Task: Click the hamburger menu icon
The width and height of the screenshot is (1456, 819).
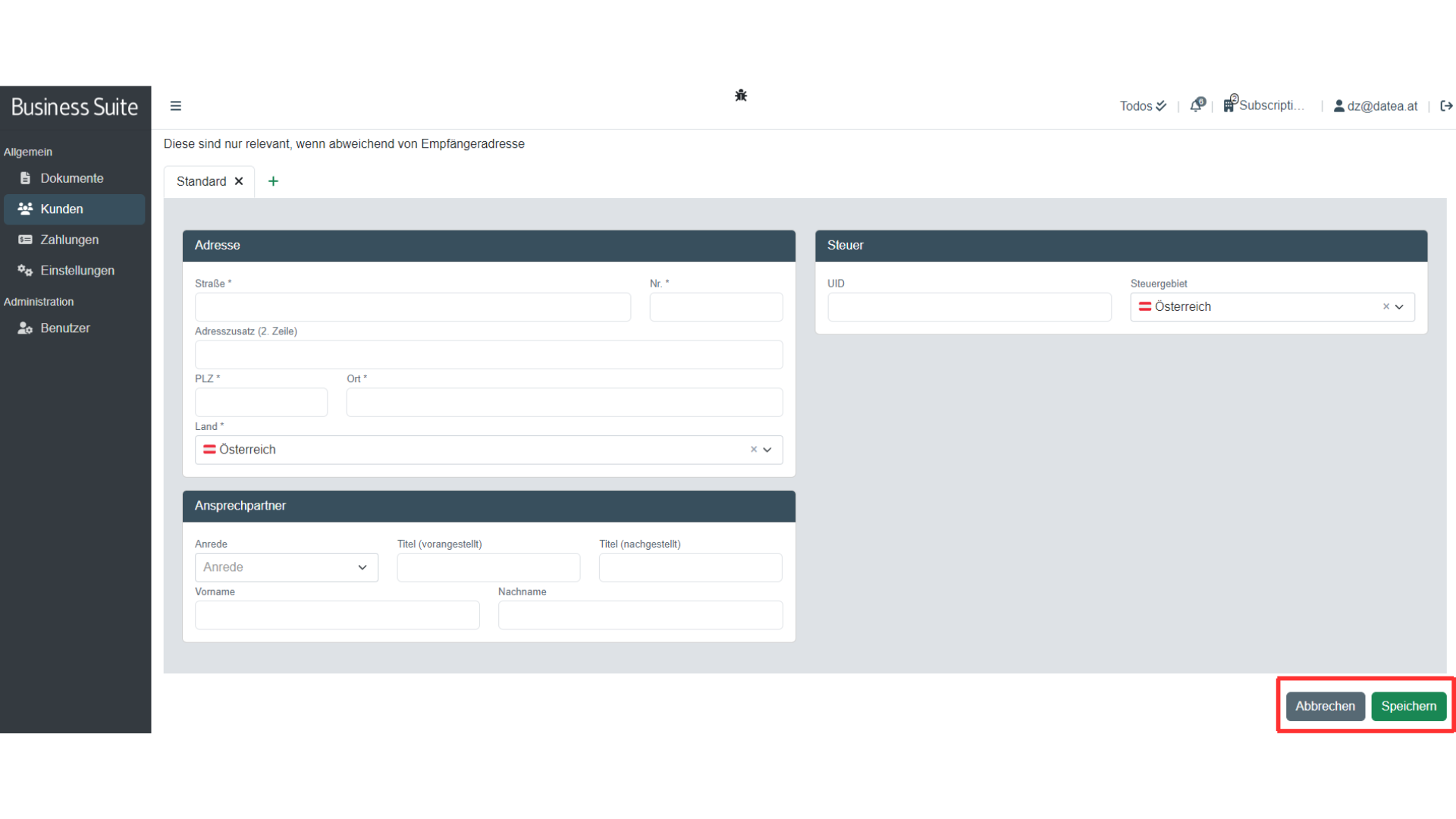Action: [176, 106]
